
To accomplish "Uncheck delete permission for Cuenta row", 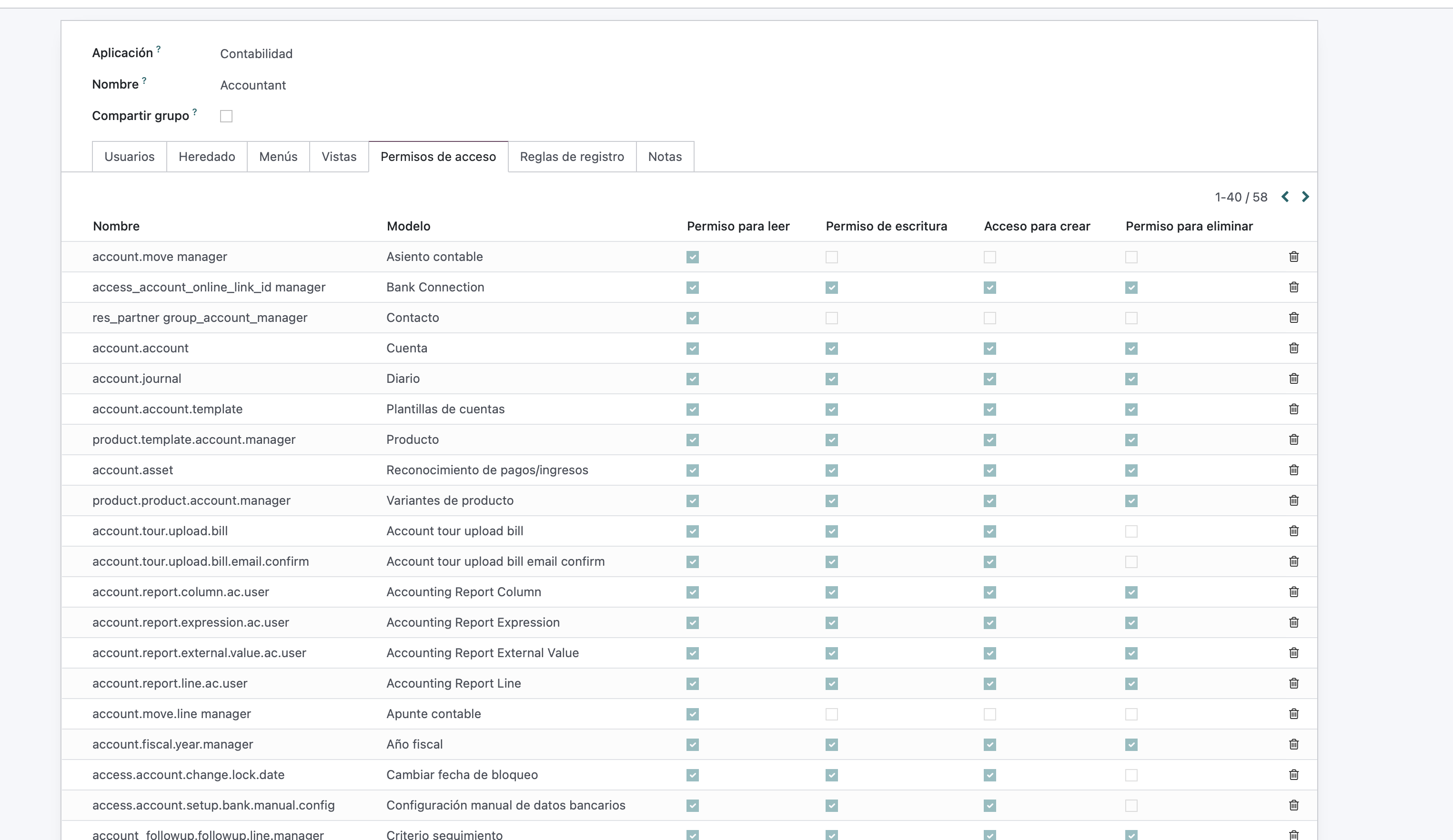I will pos(1131,349).
